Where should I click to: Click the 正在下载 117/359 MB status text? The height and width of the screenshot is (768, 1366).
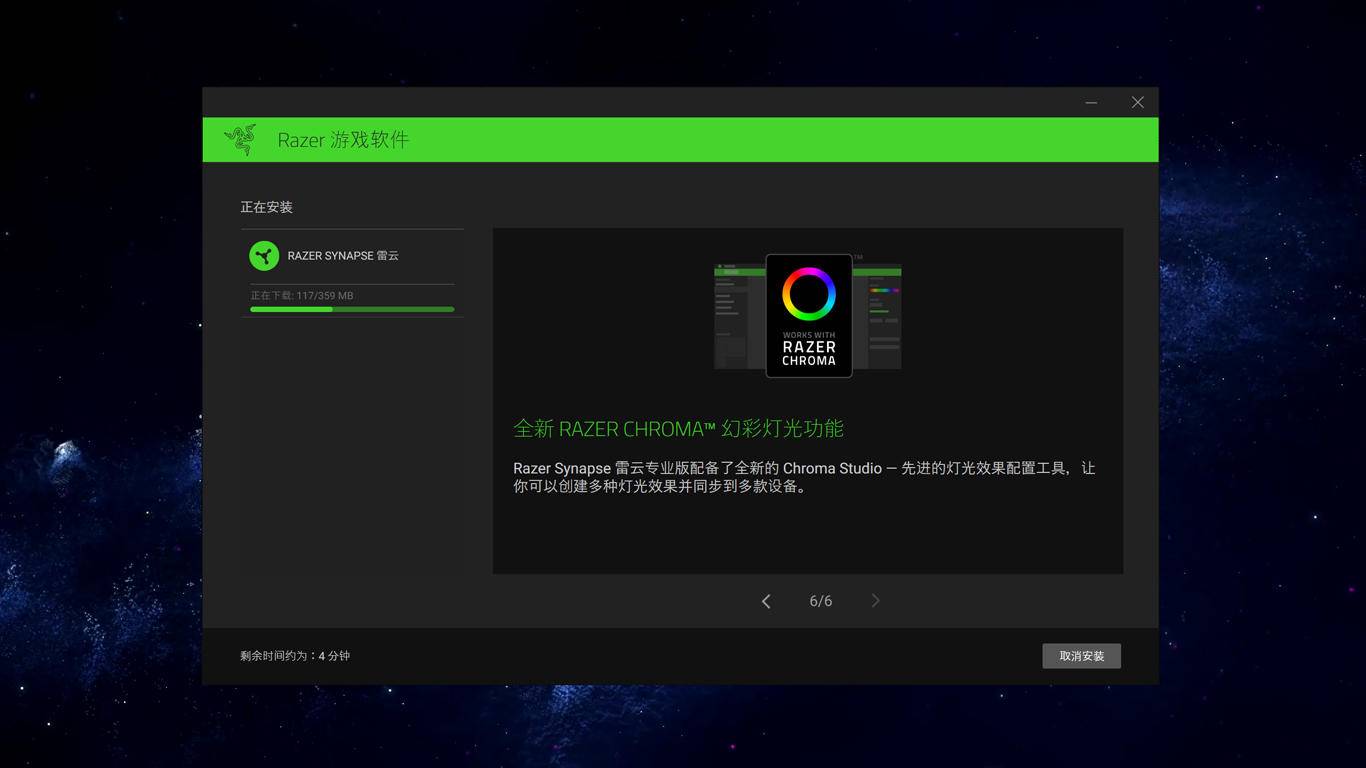pyautogui.click(x=301, y=296)
